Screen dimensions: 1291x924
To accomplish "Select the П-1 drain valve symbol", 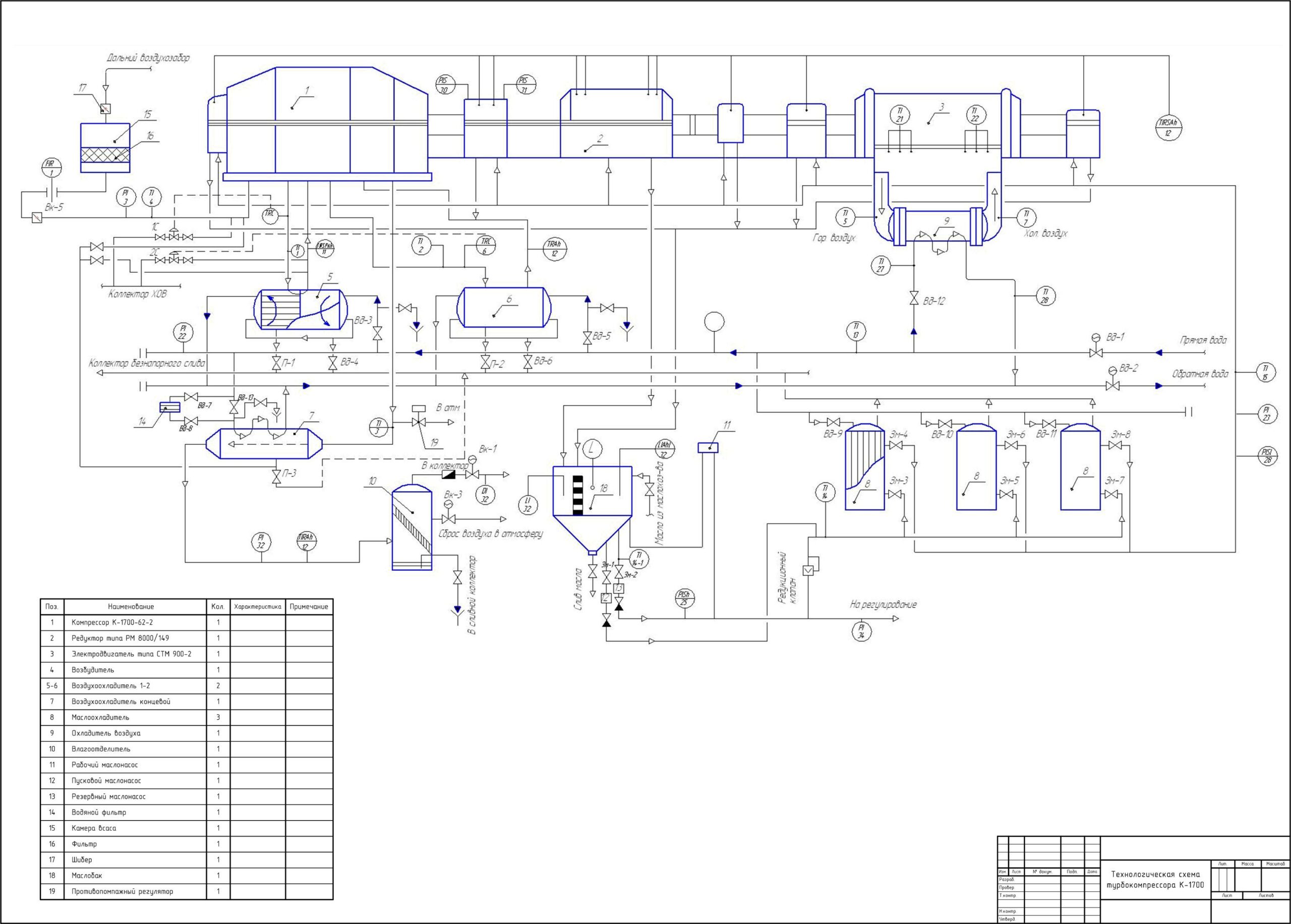I will (x=276, y=363).
